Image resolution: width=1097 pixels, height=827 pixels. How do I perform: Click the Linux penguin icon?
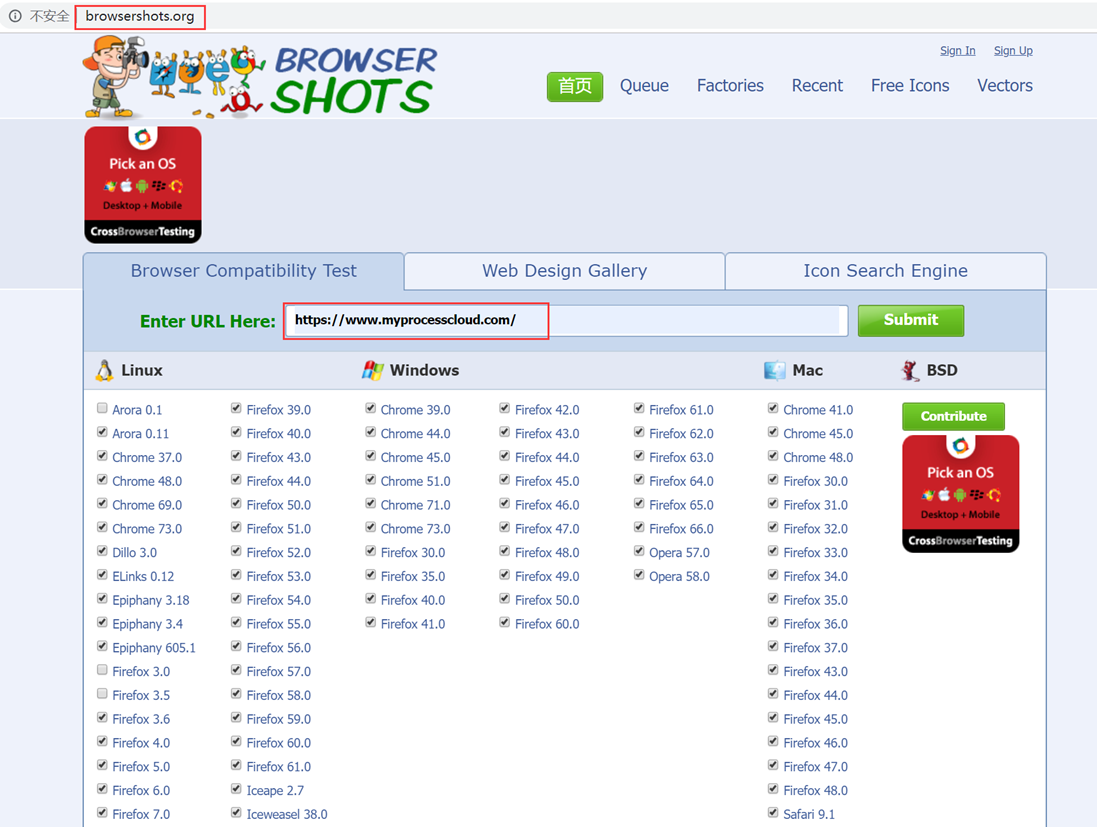point(104,370)
